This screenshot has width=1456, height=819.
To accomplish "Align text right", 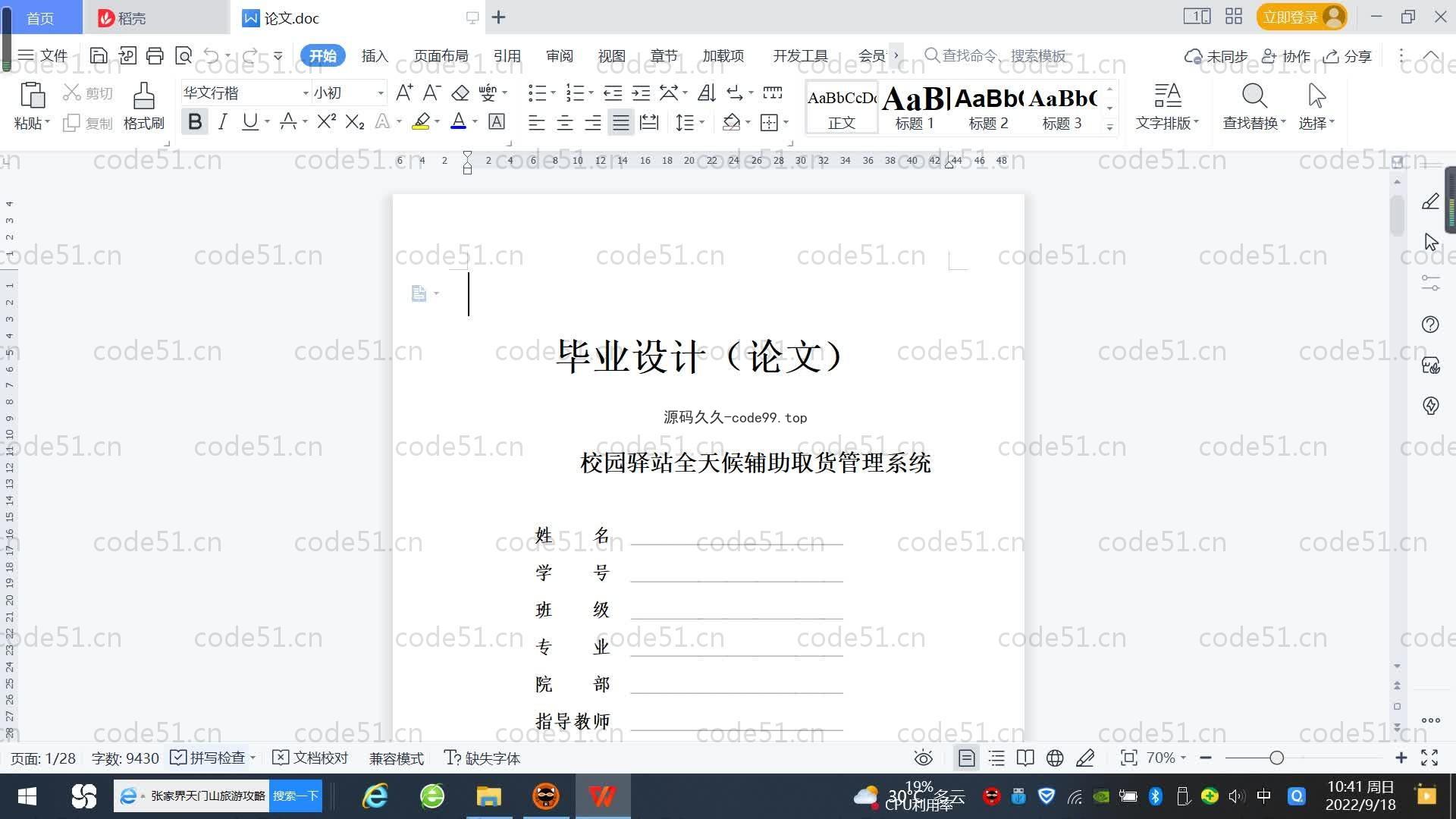I will pos(592,122).
